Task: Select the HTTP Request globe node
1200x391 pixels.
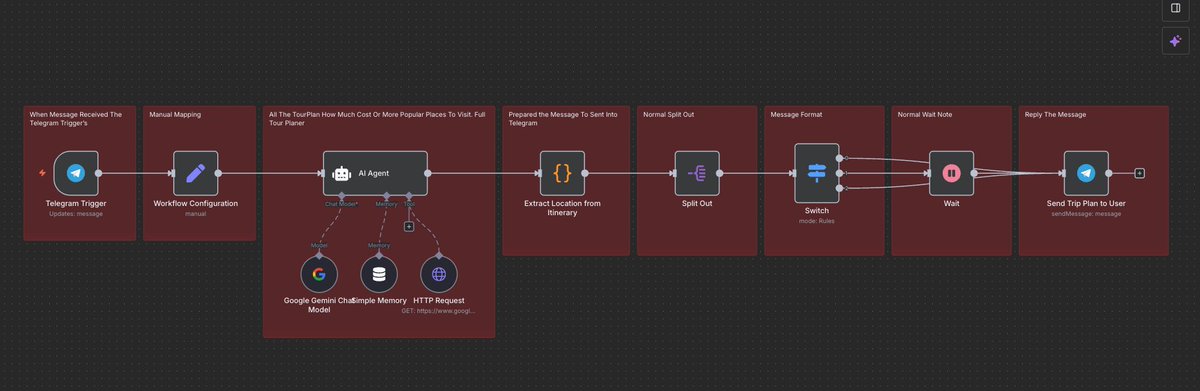Action: (x=438, y=274)
